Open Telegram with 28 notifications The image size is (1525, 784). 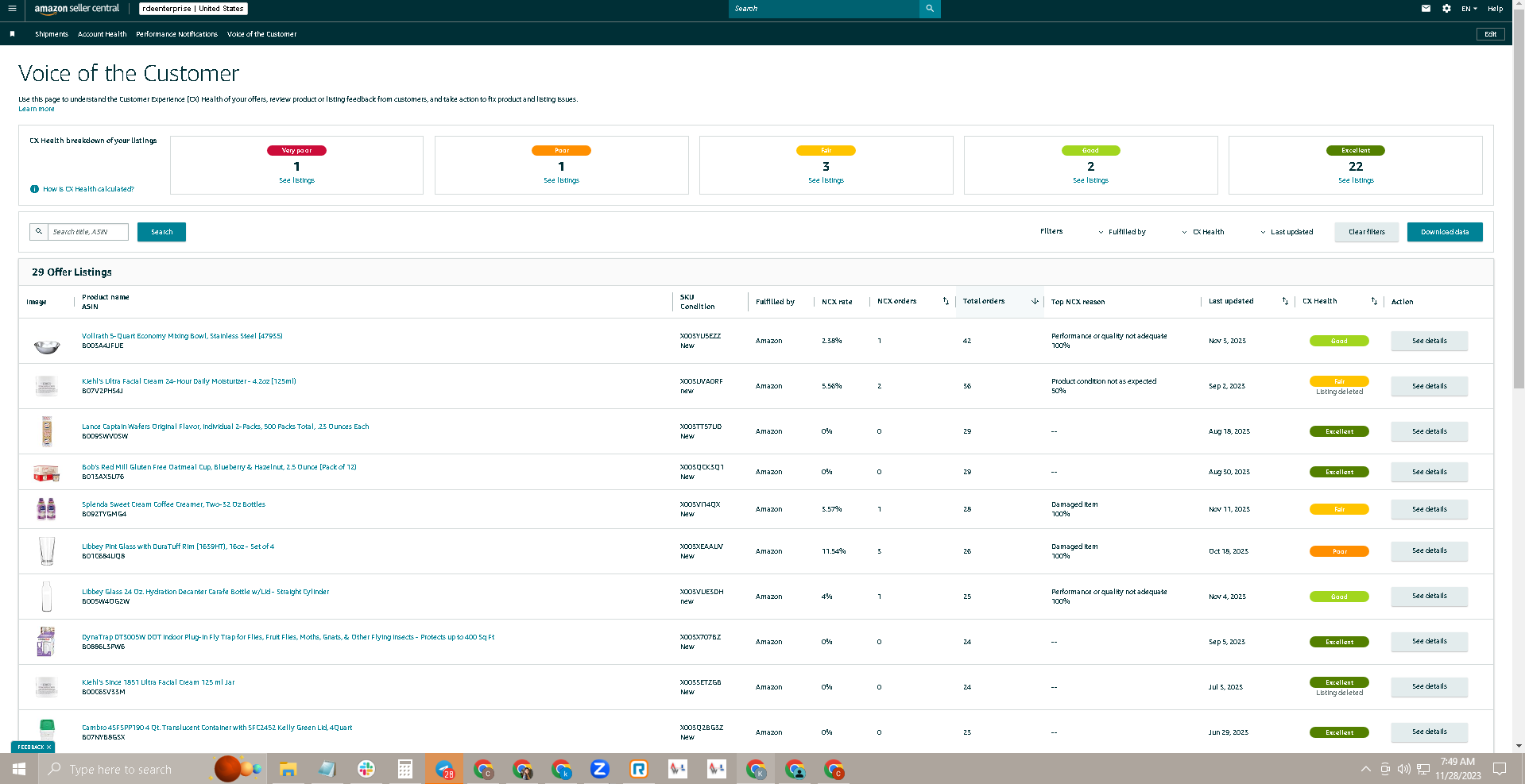(444, 769)
